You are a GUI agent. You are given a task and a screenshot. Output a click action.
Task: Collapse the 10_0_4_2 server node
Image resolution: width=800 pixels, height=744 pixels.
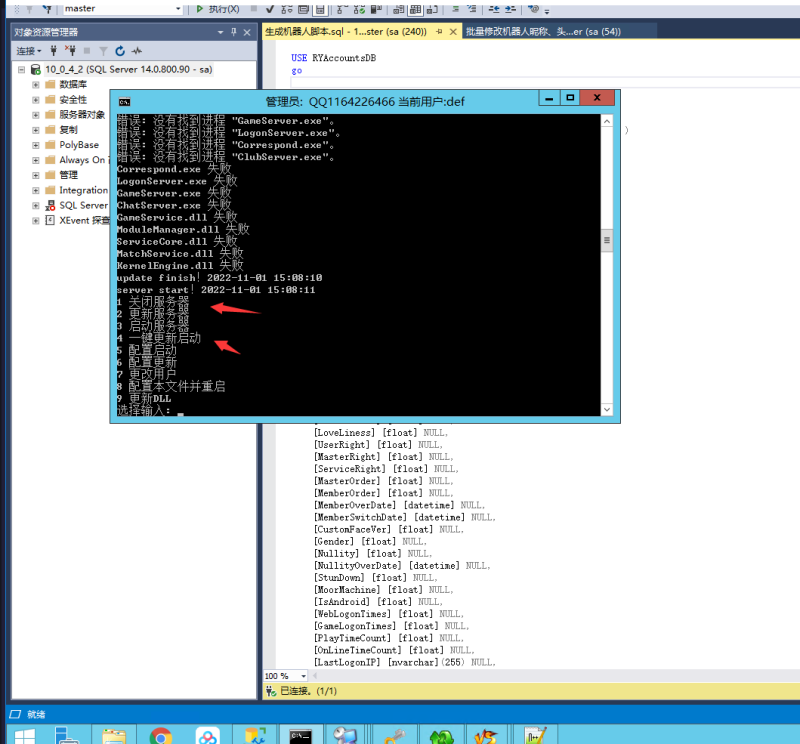(21, 70)
